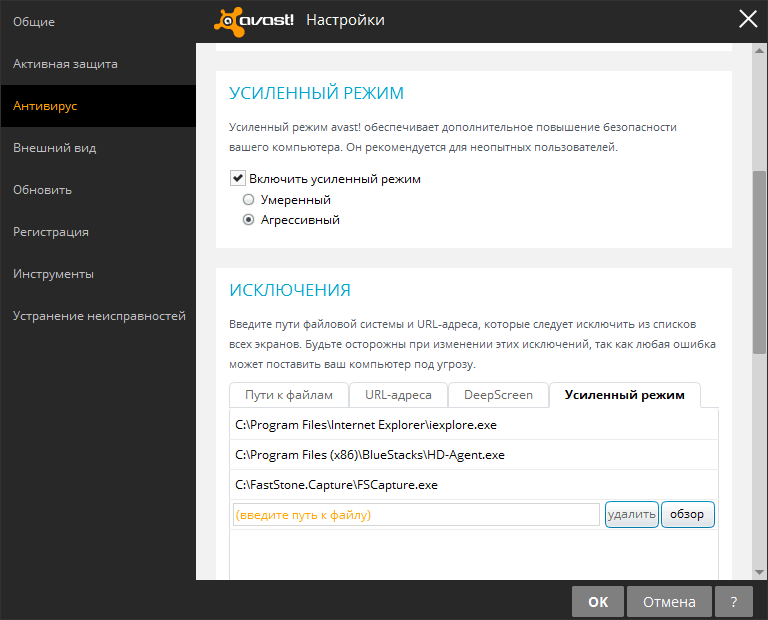
Task: Select the Антивирус sidebar item
Action: [98, 106]
